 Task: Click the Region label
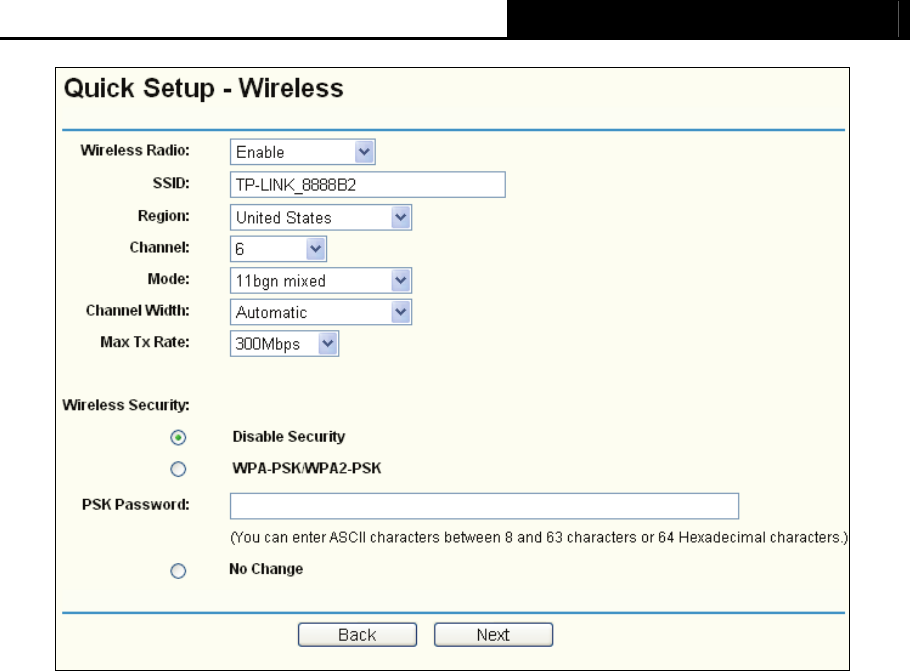point(164,216)
